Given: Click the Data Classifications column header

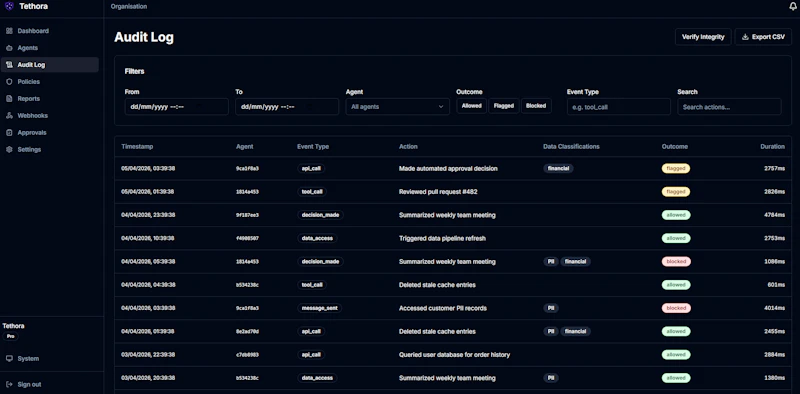Looking at the screenshot, I should (571, 146).
